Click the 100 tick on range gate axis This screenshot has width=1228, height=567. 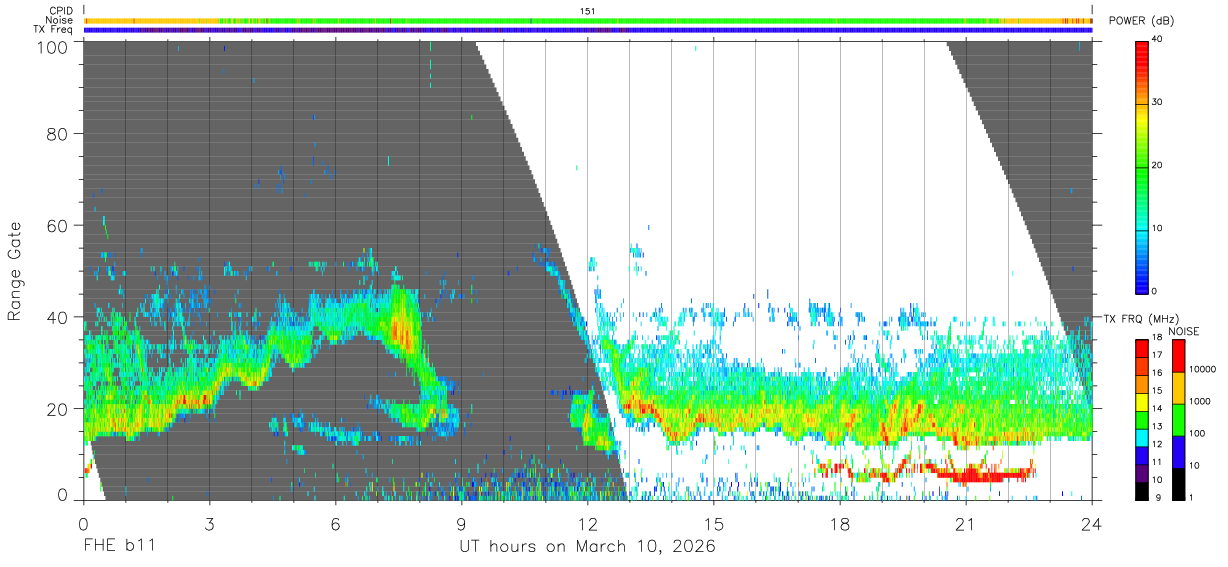pyautogui.click(x=51, y=46)
